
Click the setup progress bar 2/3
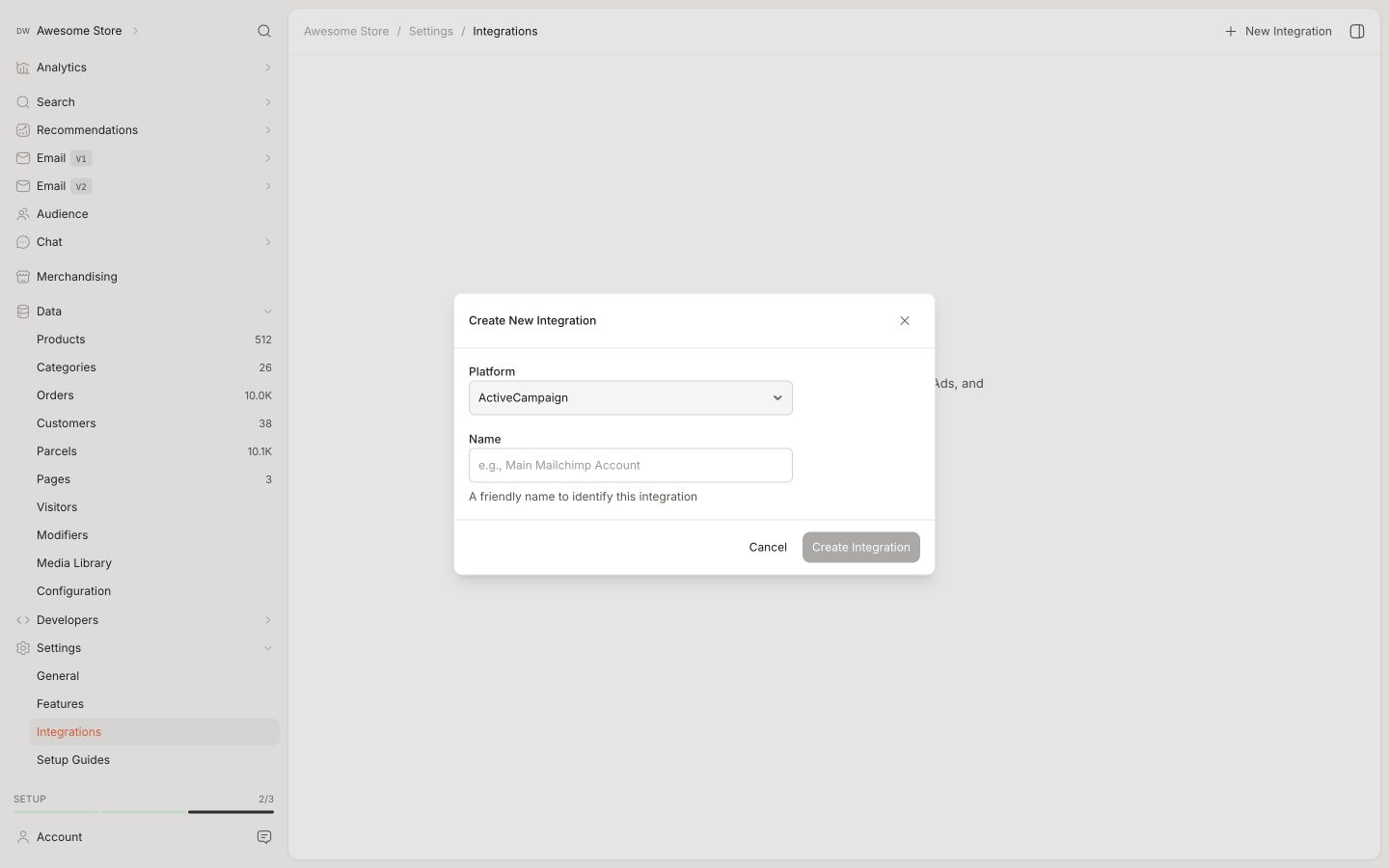(x=144, y=812)
